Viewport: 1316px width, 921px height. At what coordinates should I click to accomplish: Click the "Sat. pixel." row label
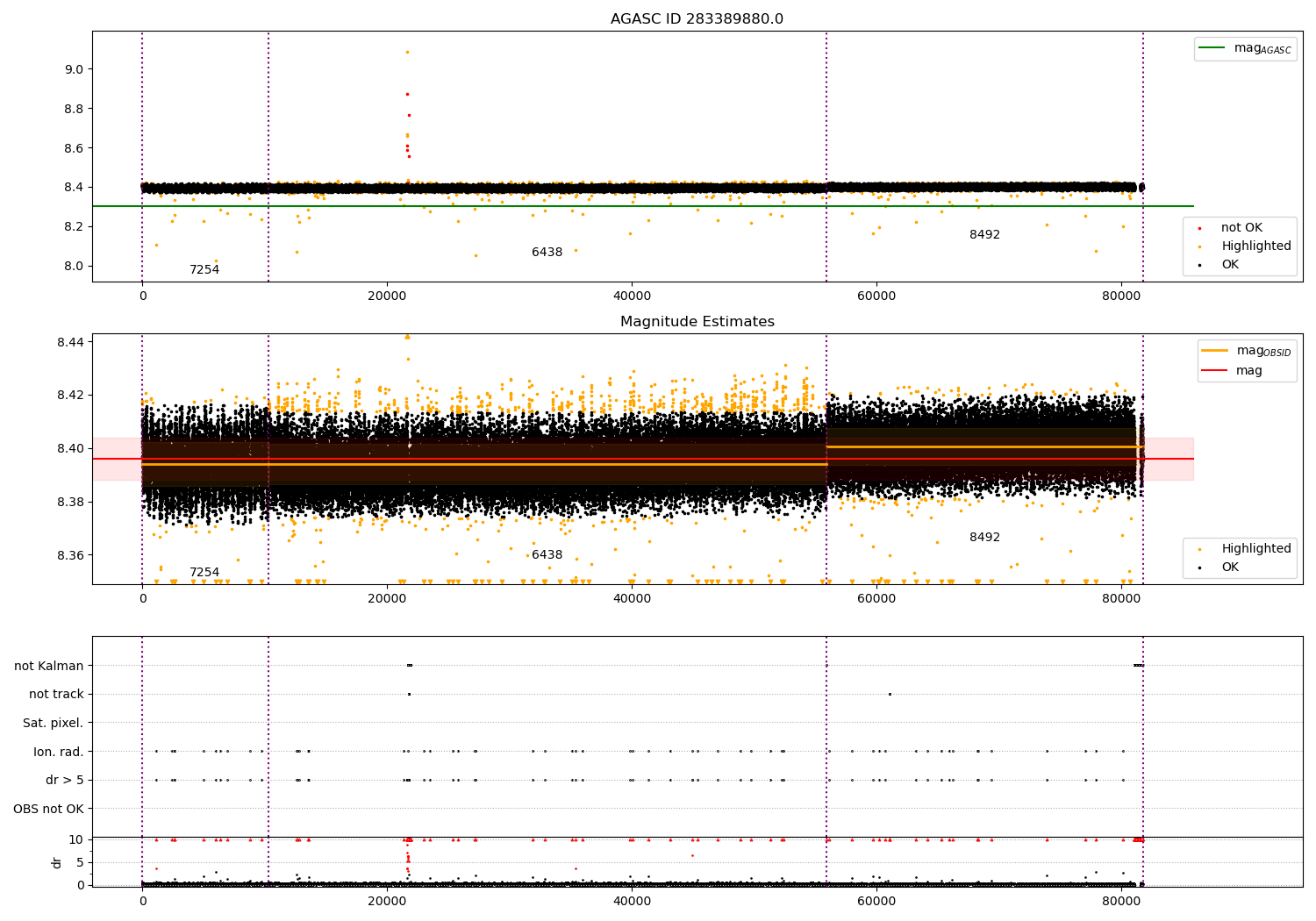click(x=54, y=724)
